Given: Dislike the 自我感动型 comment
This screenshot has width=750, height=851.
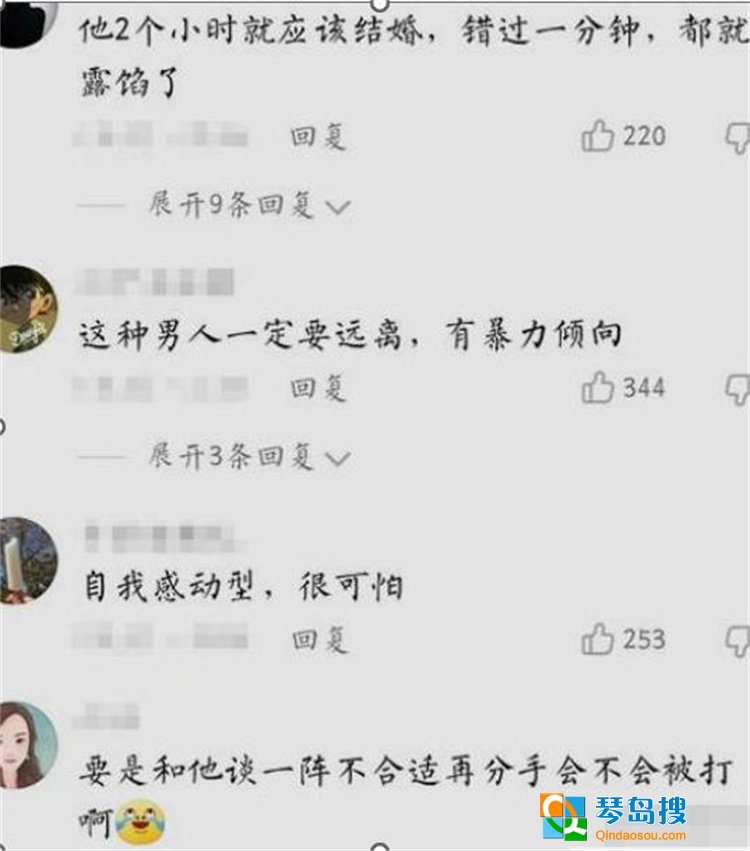Looking at the screenshot, I should pyautogui.click(x=738, y=642).
